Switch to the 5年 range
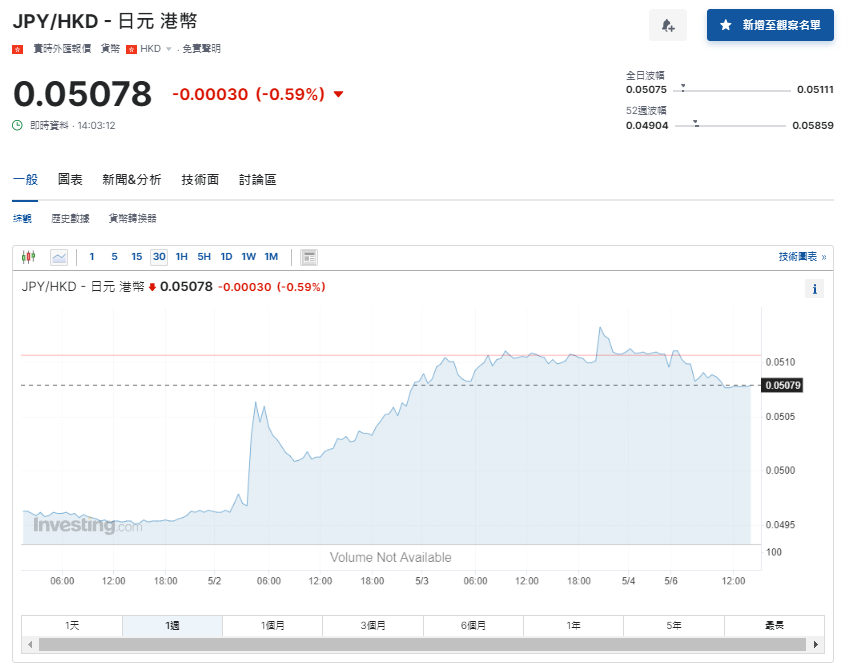The image size is (849, 667). click(673, 624)
